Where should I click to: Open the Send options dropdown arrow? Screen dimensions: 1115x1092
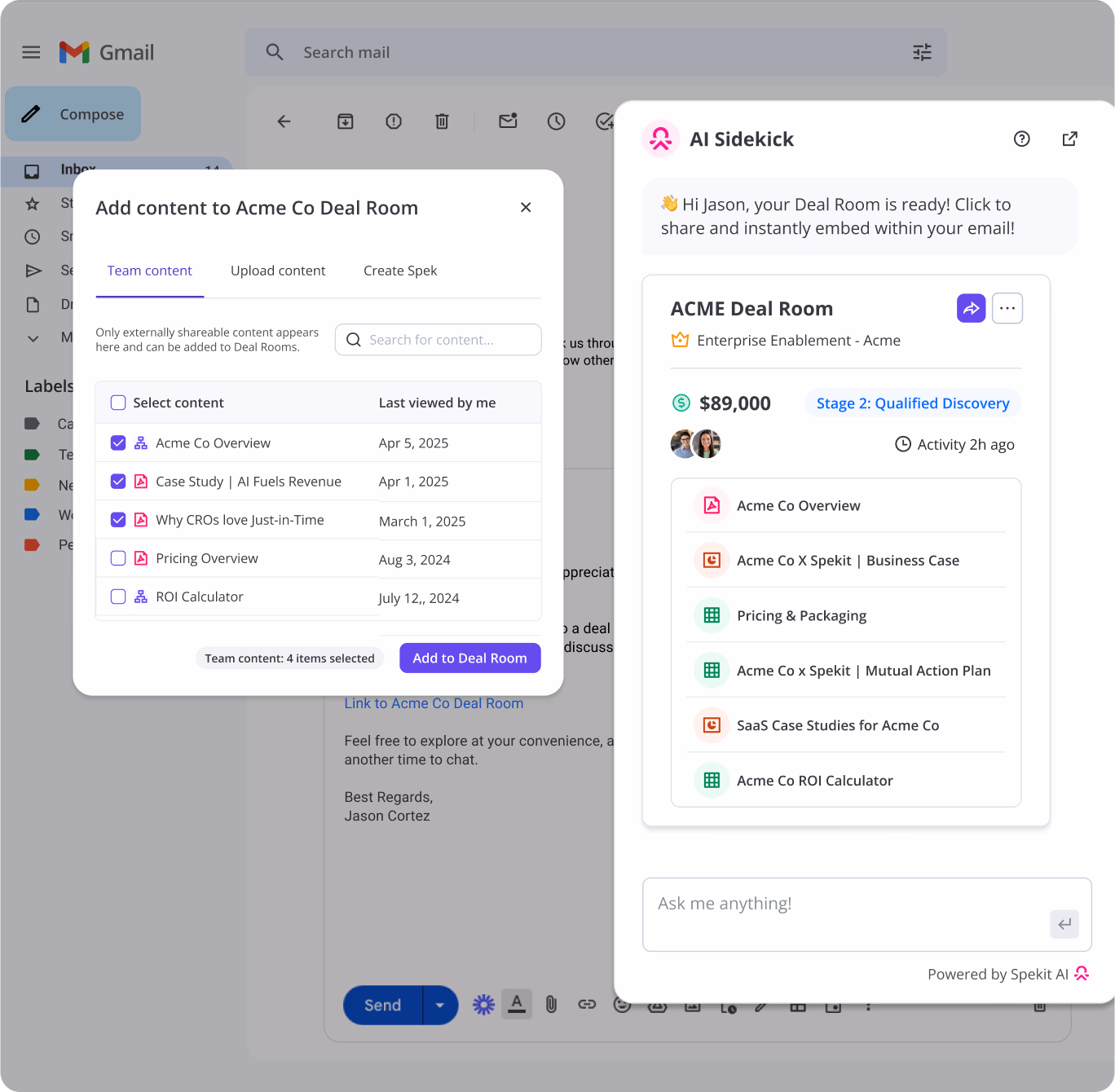click(x=440, y=1005)
